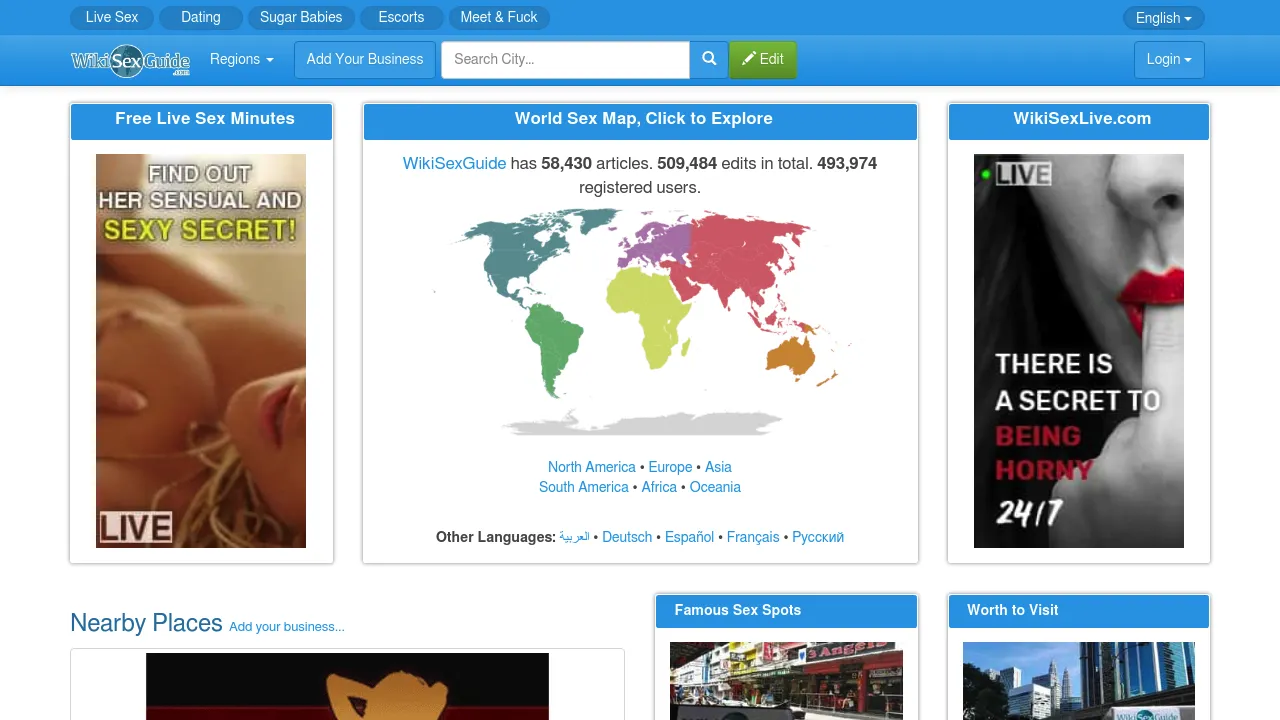1280x720 pixels.
Task: Open the Sugar Babies page
Action: (301, 17)
